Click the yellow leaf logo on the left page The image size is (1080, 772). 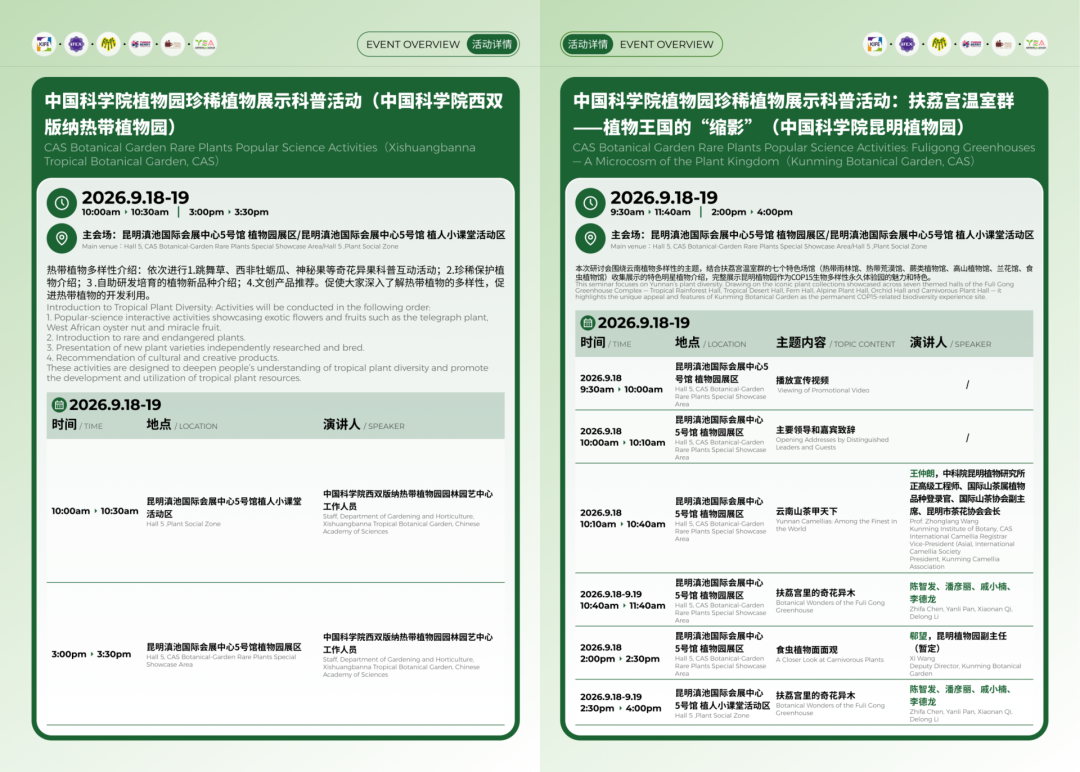[108, 44]
